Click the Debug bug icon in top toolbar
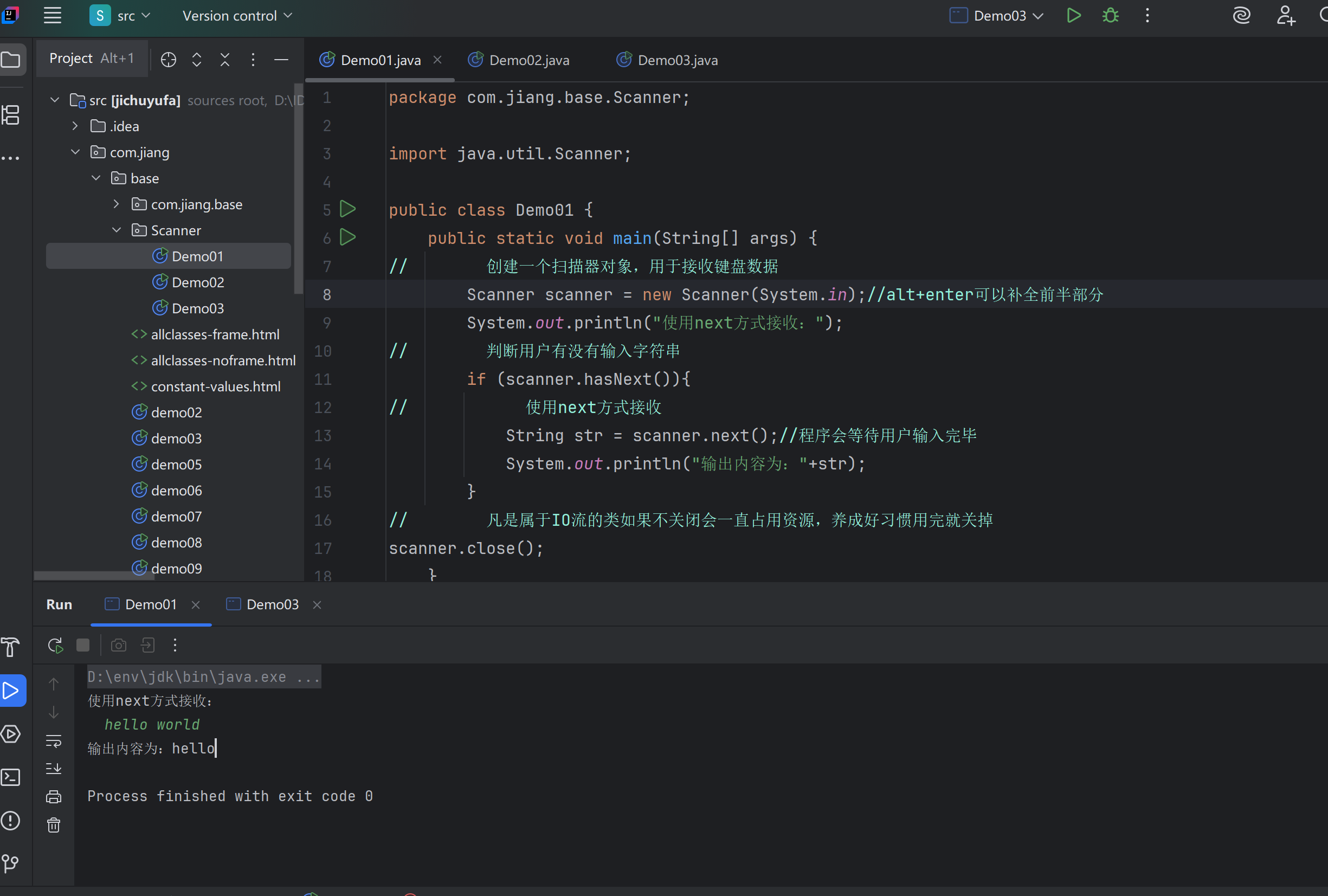1328x896 pixels. tap(1110, 15)
